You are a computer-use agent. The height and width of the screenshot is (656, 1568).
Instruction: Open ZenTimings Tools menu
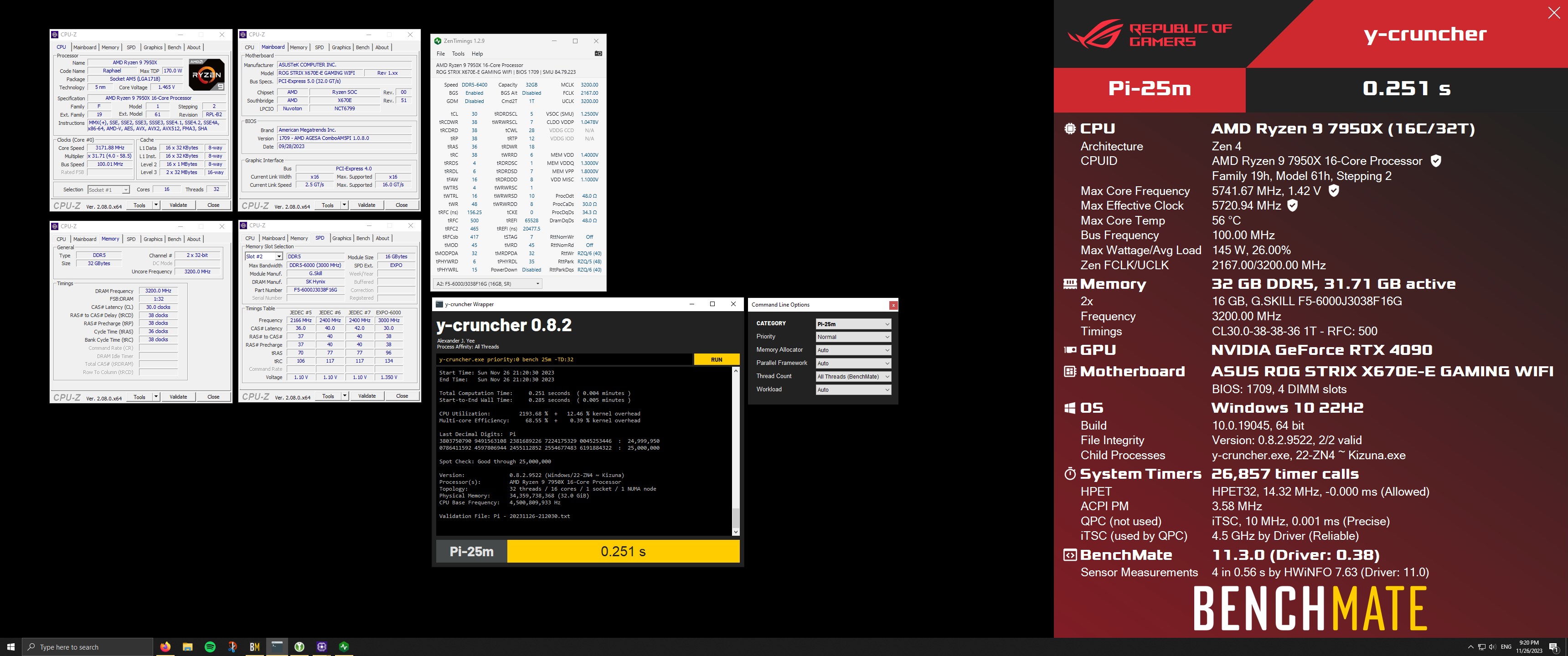[x=458, y=54]
